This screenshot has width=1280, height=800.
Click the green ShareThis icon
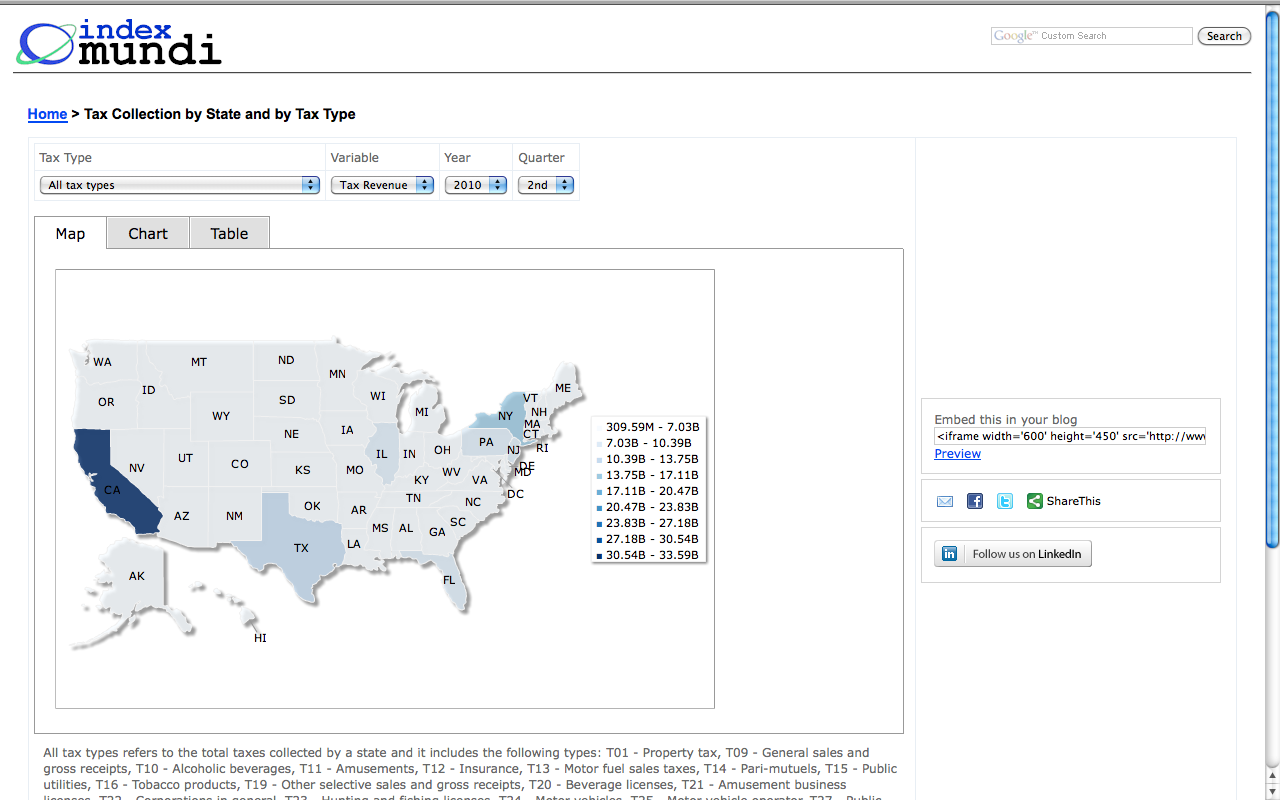coord(1035,501)
